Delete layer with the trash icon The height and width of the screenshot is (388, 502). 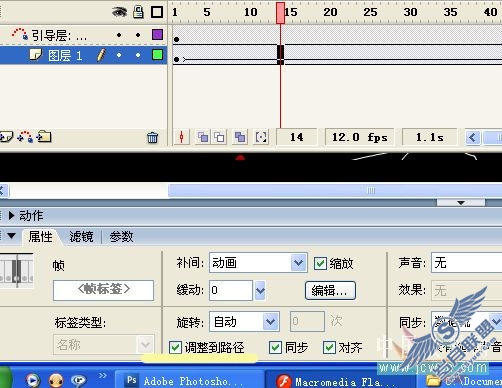pos(152,137)
